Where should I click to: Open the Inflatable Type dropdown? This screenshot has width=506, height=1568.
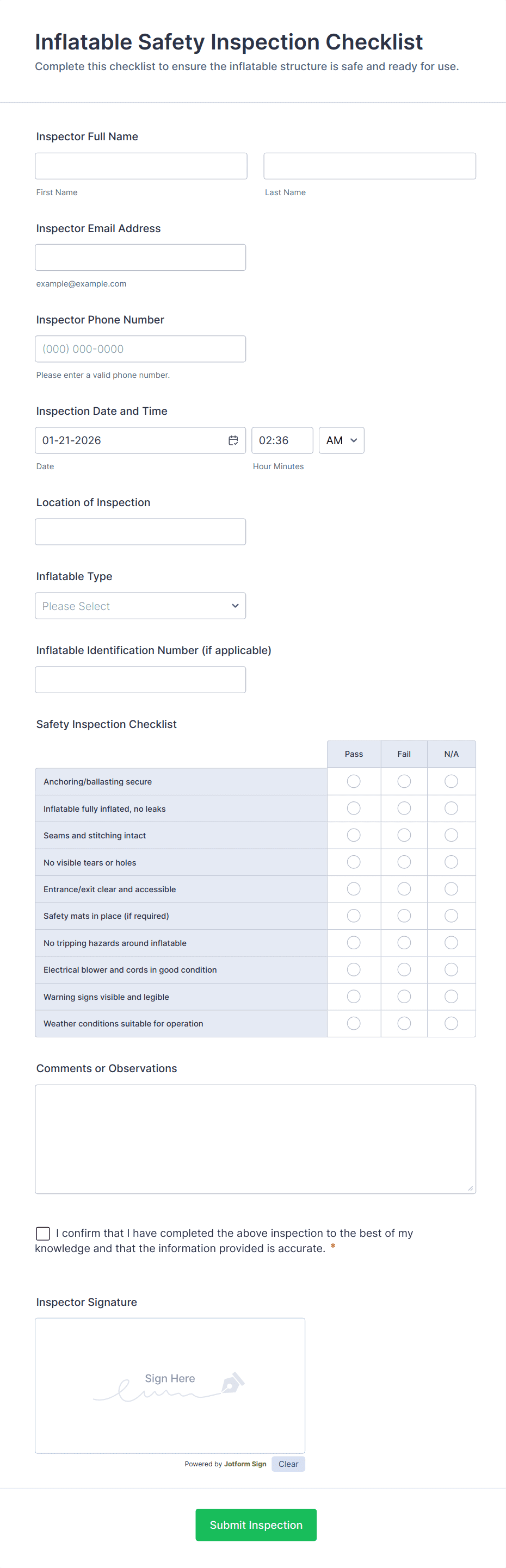[x=140, y=606]
